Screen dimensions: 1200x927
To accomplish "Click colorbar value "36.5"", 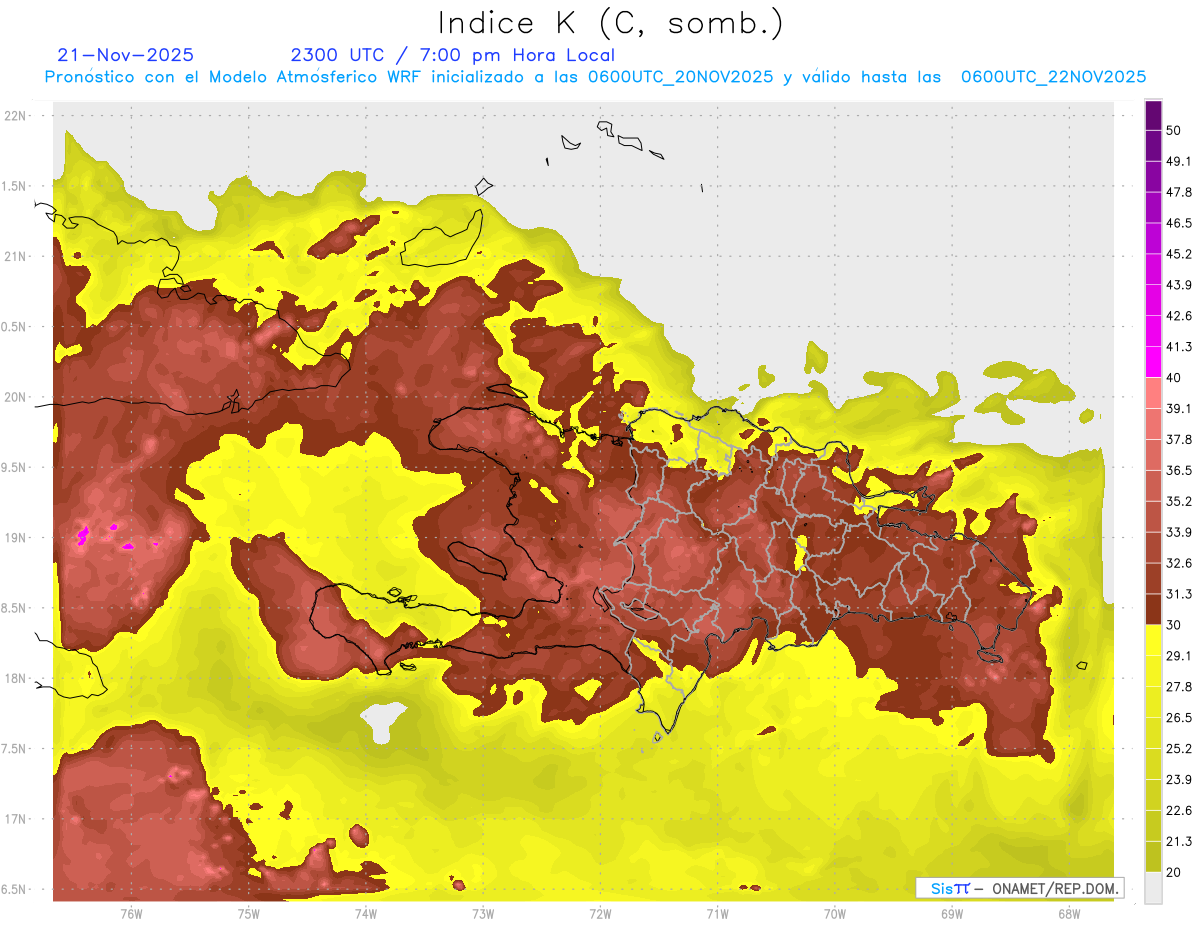I will point(1179,470).
